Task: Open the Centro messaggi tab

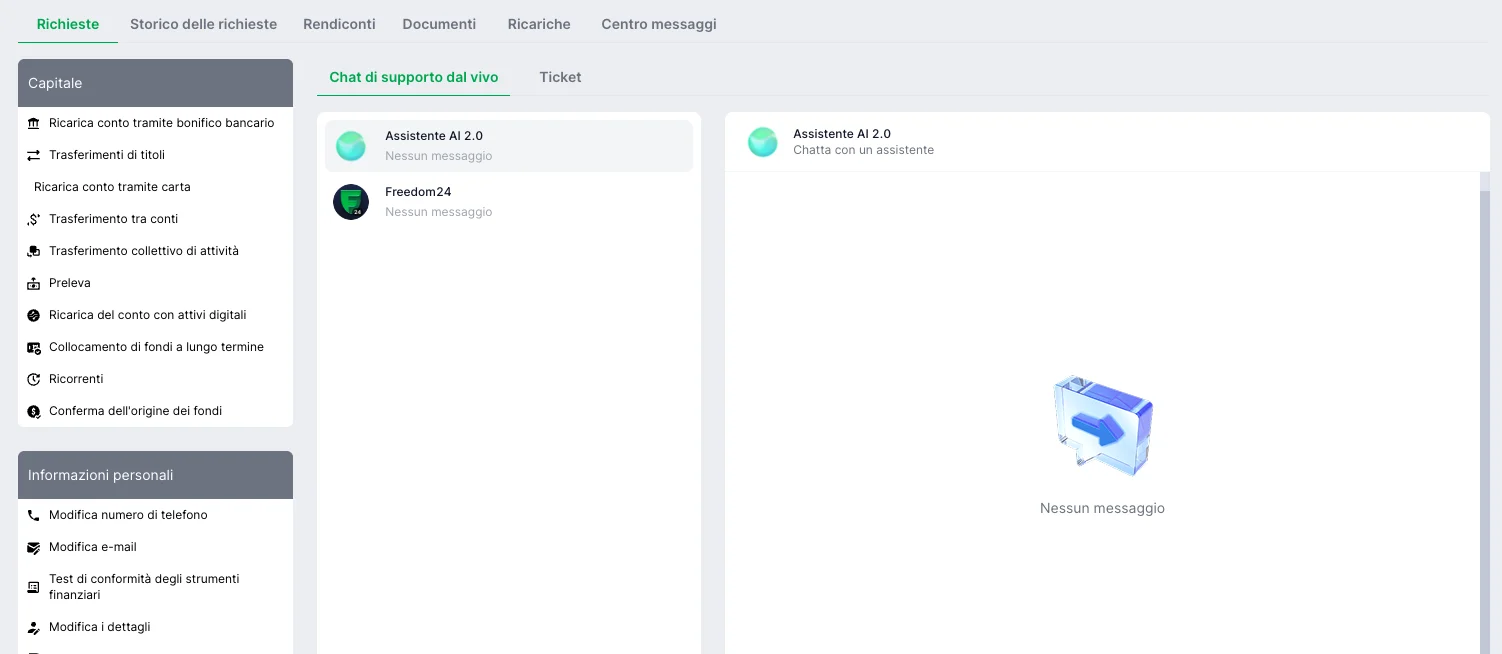Action: coord(658,24)
